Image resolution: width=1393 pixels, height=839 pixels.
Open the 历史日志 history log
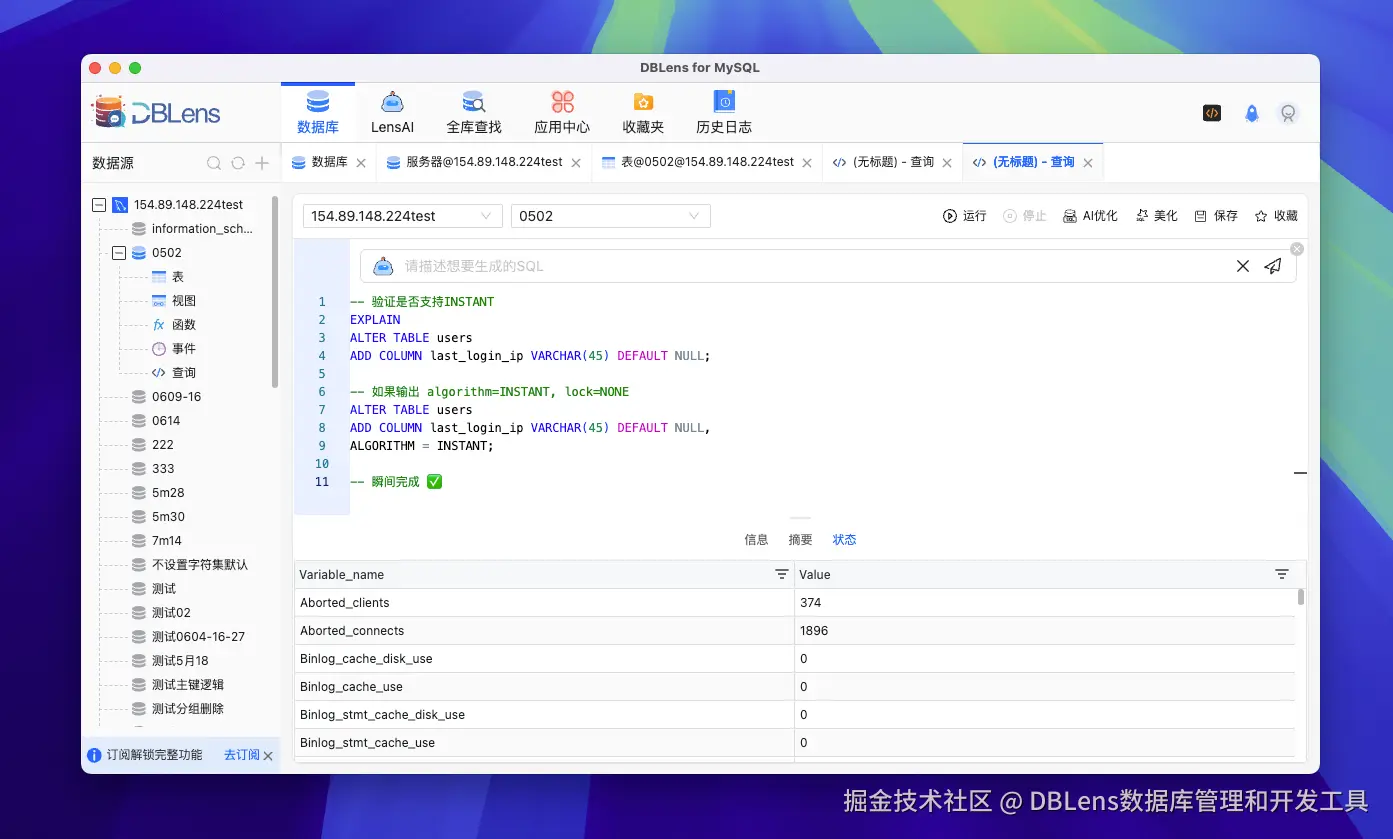pyautogui.click(x=724, y=113)
